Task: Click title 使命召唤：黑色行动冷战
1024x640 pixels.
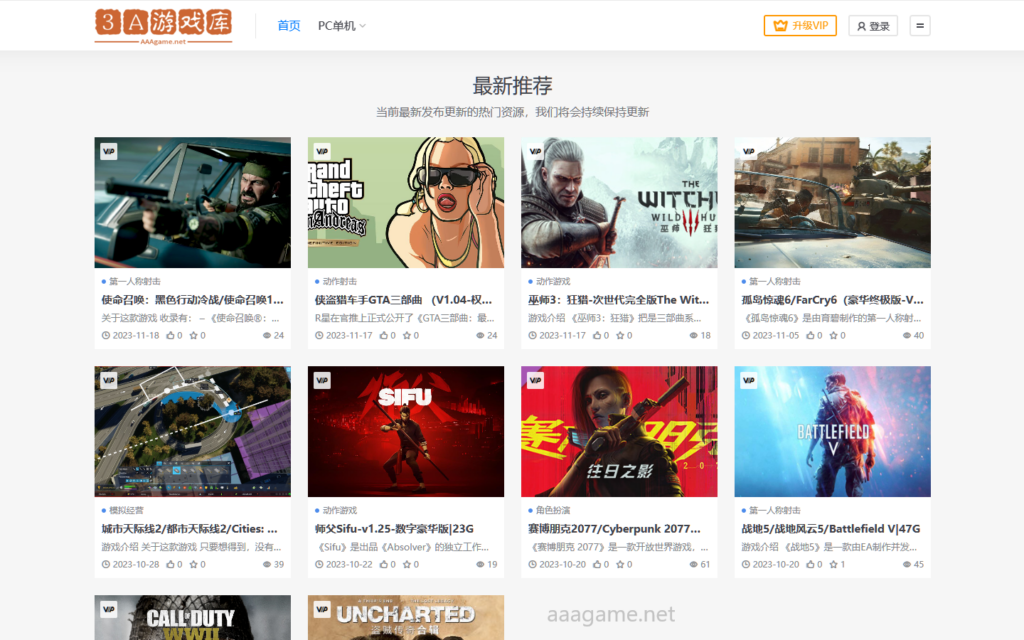Action: (x=193, y=300)
